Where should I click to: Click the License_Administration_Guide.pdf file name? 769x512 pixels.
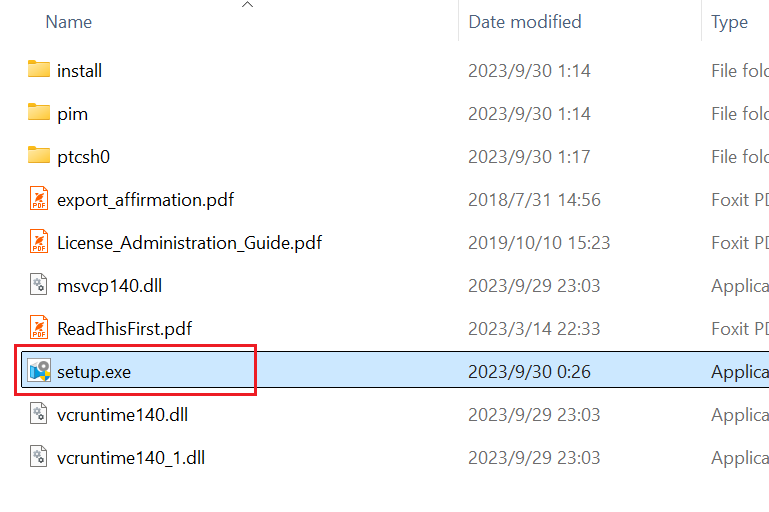coord(189,242)
